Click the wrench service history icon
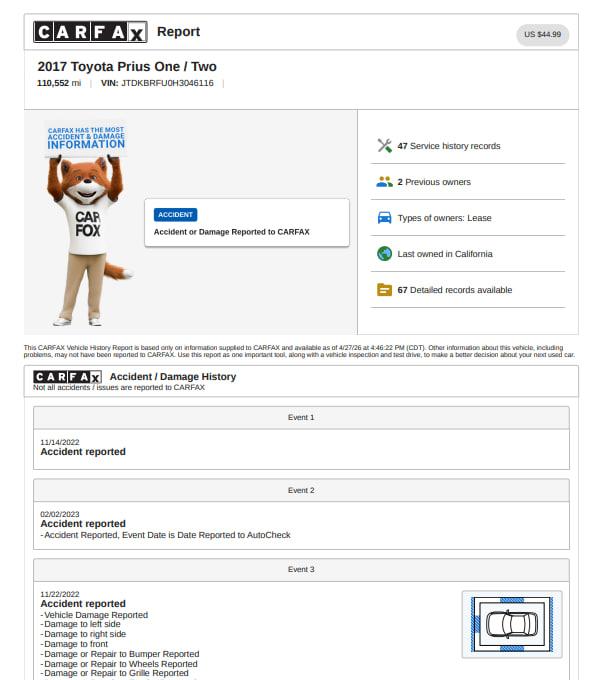Screen dimensions: 605x680 coord(384,146)
